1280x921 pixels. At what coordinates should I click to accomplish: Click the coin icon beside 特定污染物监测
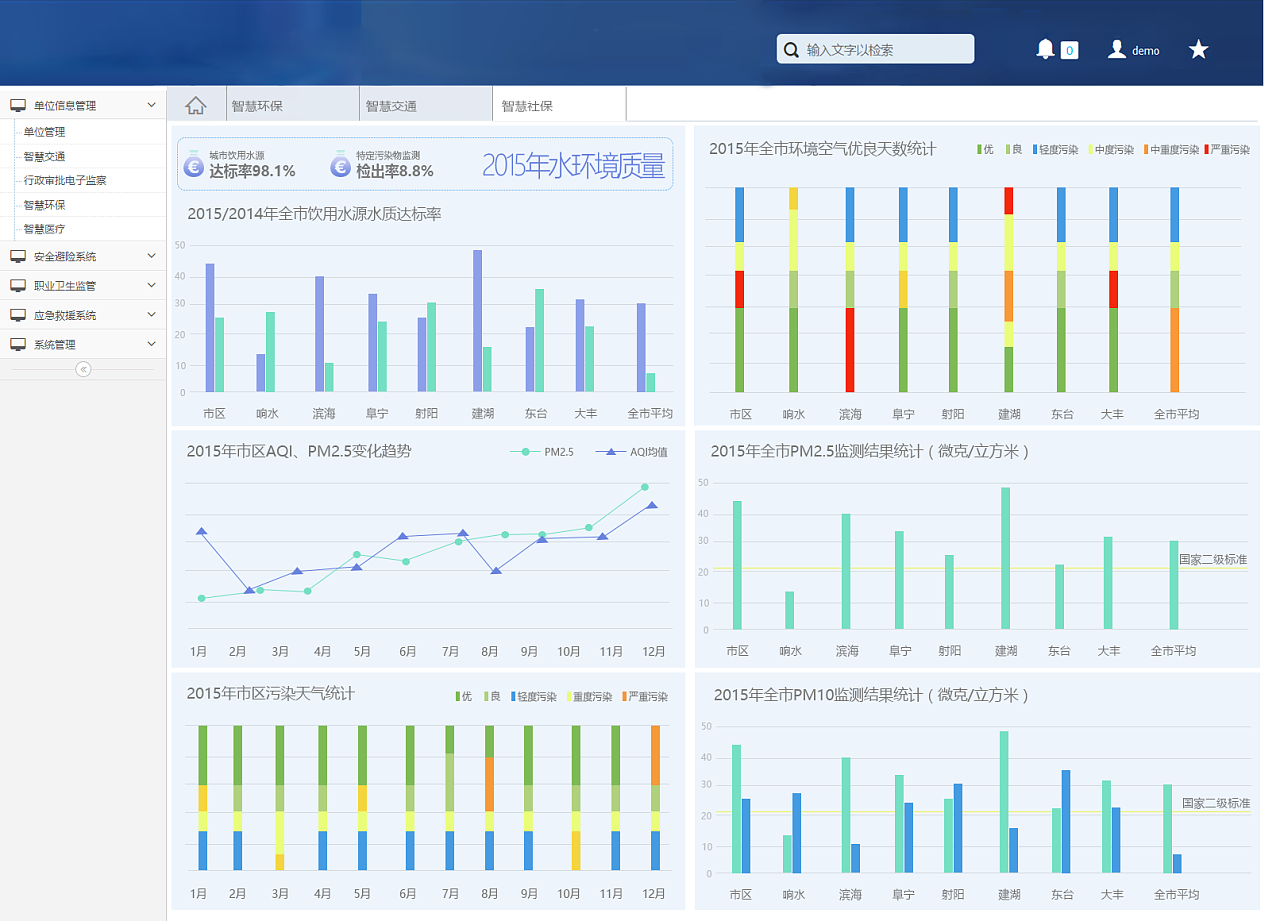341,163
